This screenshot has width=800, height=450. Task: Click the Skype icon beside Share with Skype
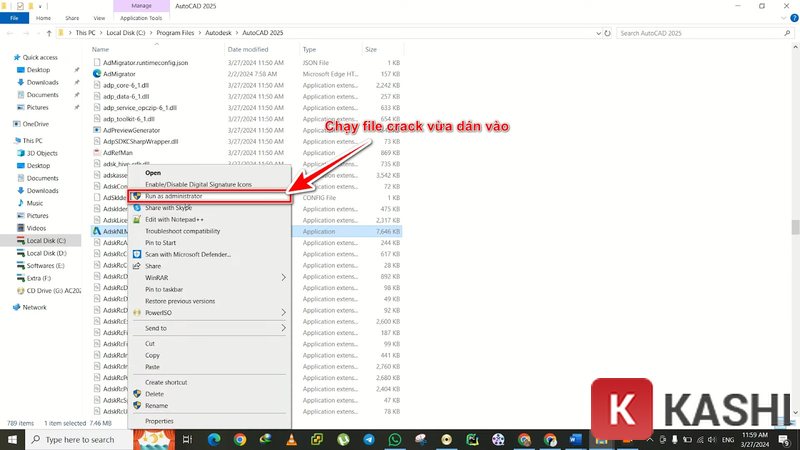click(x=137, y=208)
